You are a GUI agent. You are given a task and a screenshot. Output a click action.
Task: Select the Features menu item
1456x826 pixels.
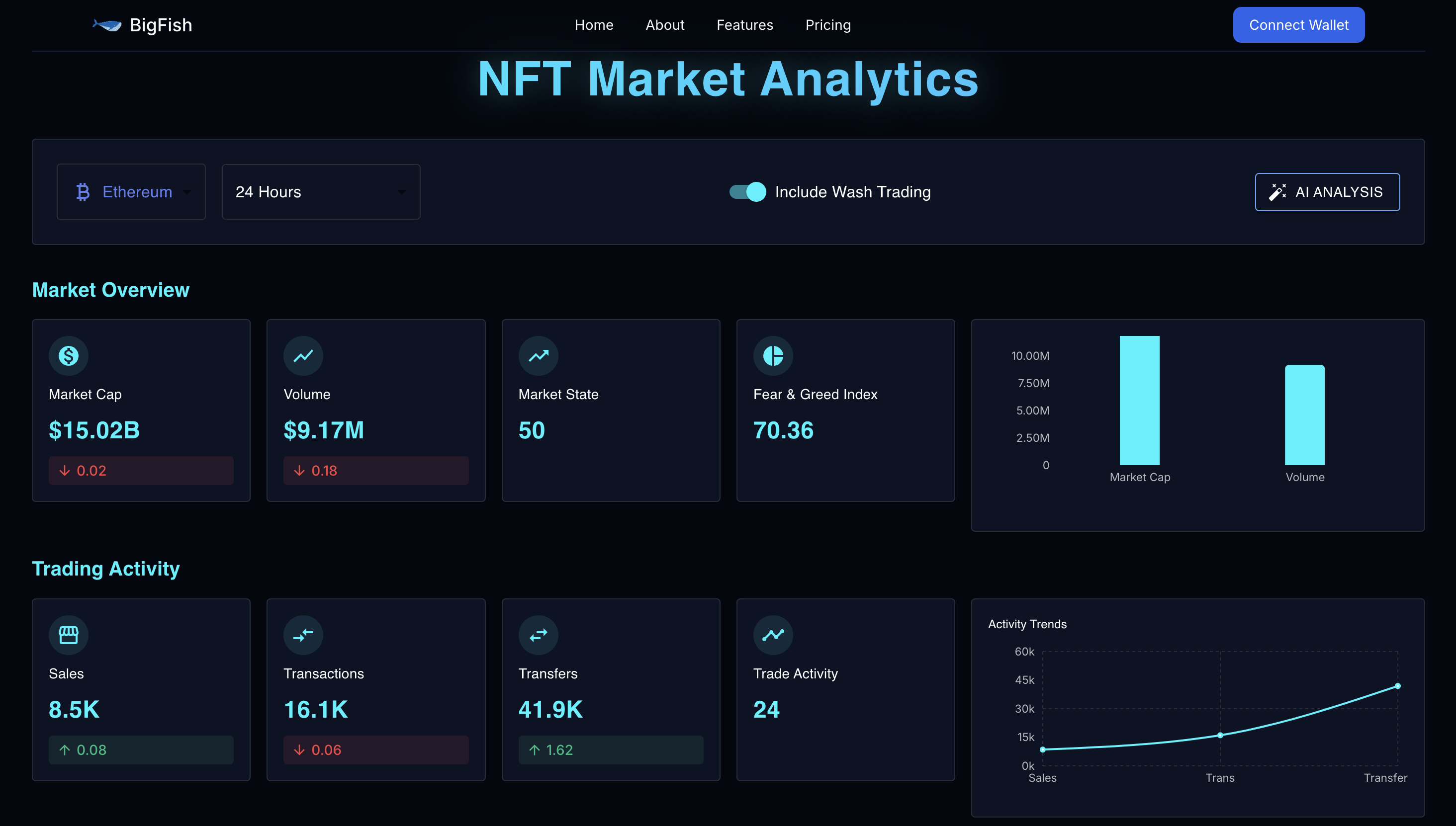(x=745, y=24)
